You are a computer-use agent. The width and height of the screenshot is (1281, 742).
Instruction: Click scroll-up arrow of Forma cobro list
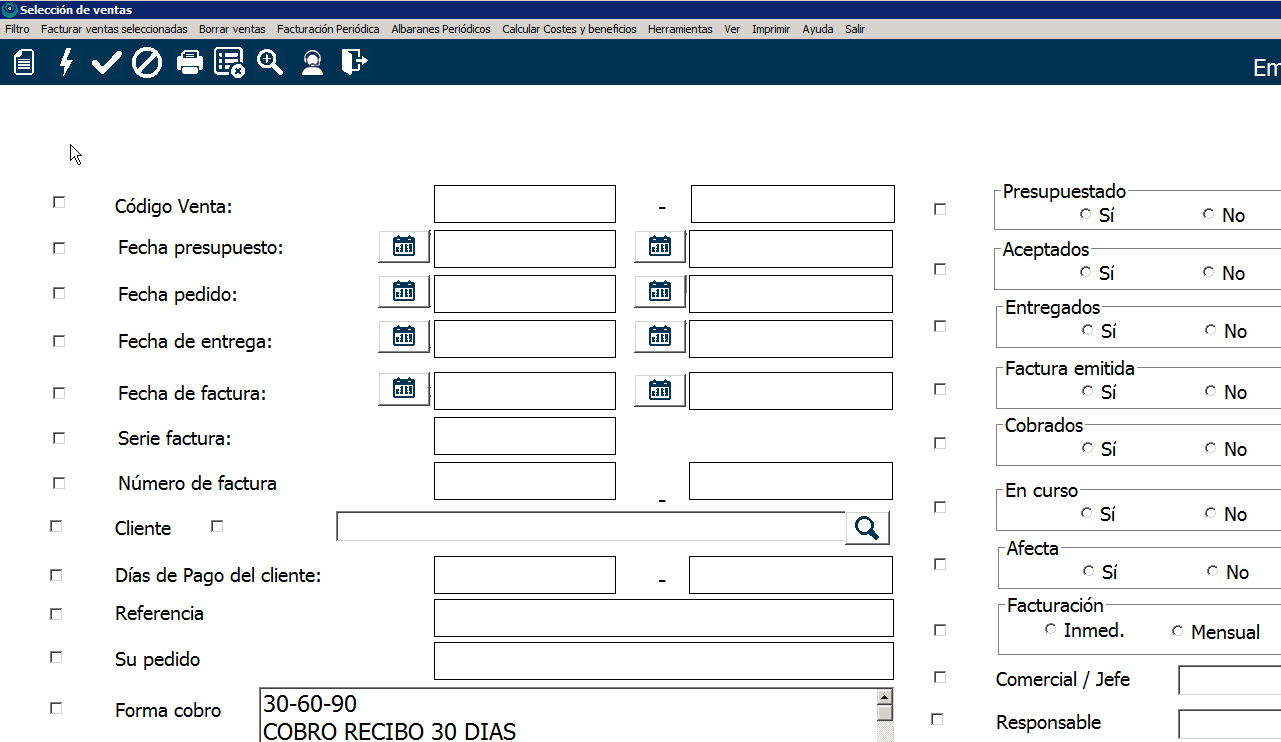coord(884,697)
